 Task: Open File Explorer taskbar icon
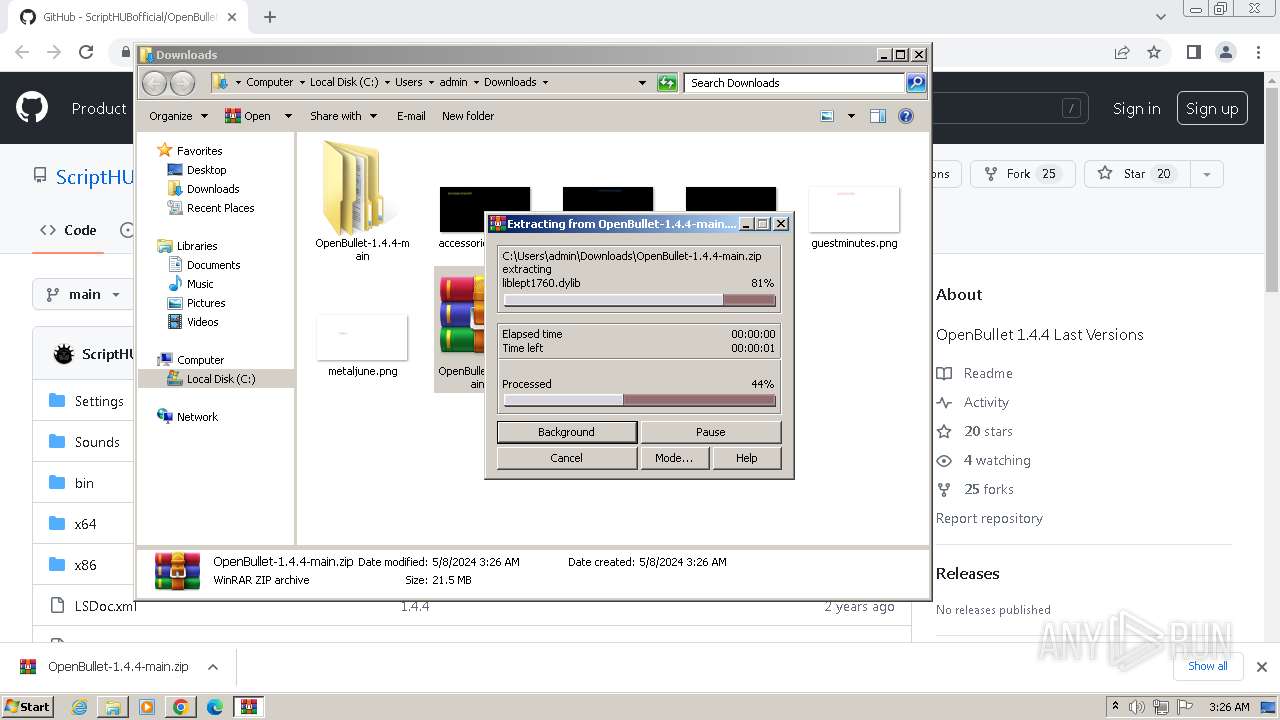(113, 707)
